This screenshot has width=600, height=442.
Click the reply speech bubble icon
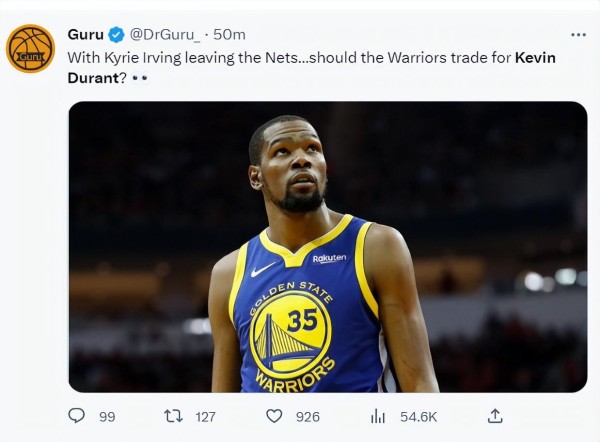pos(76,416)
